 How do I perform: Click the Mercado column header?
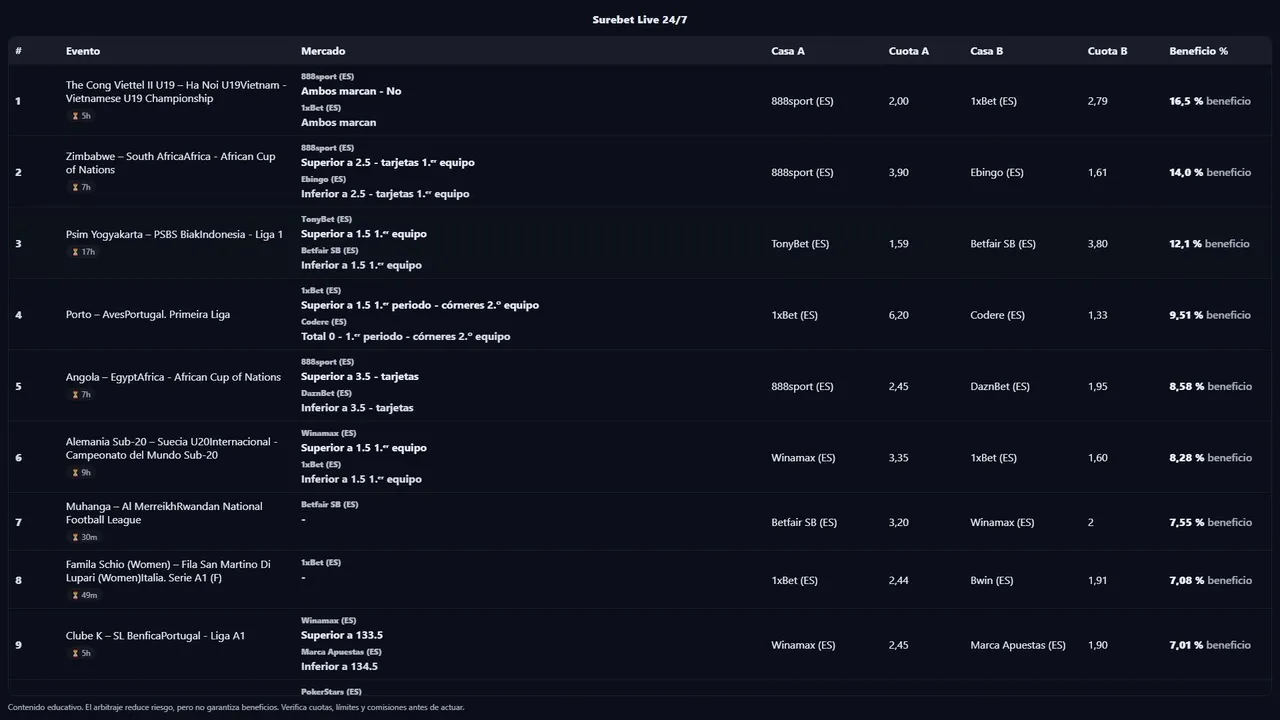pos(323,51)
